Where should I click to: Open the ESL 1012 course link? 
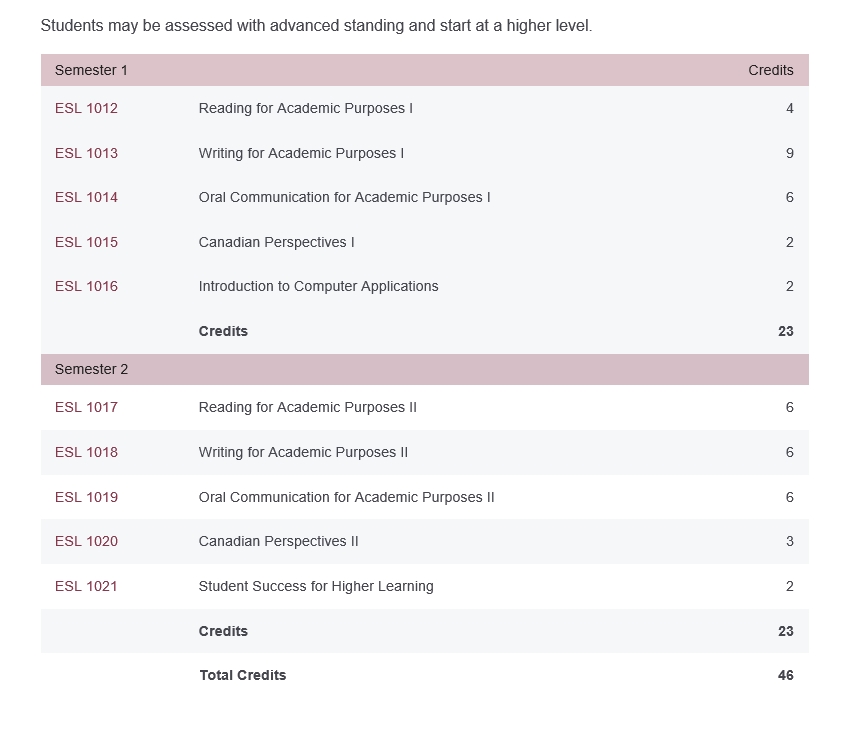pyautogui.click(x=86, y=108)
